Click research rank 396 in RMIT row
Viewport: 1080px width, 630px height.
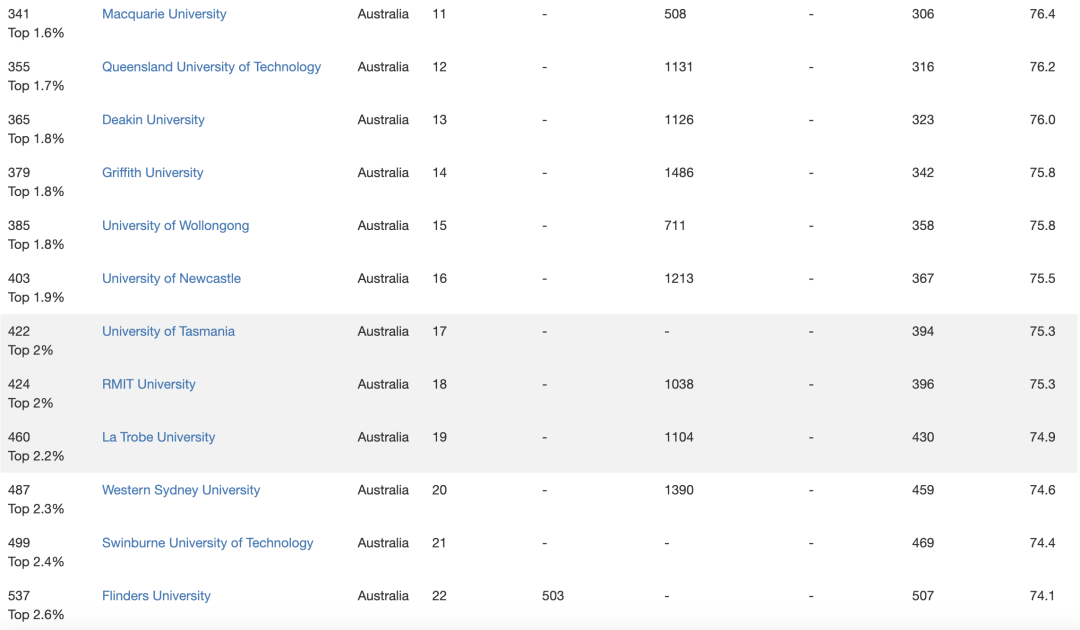[923, 384]
